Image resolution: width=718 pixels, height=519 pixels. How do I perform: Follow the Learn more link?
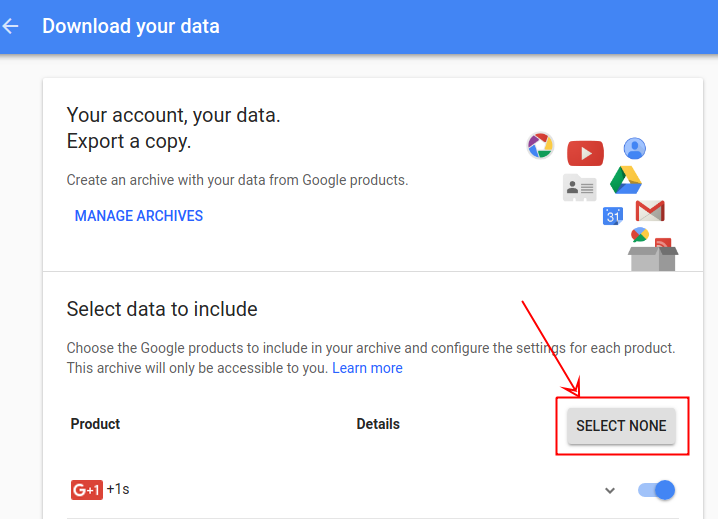click(367, 368)
